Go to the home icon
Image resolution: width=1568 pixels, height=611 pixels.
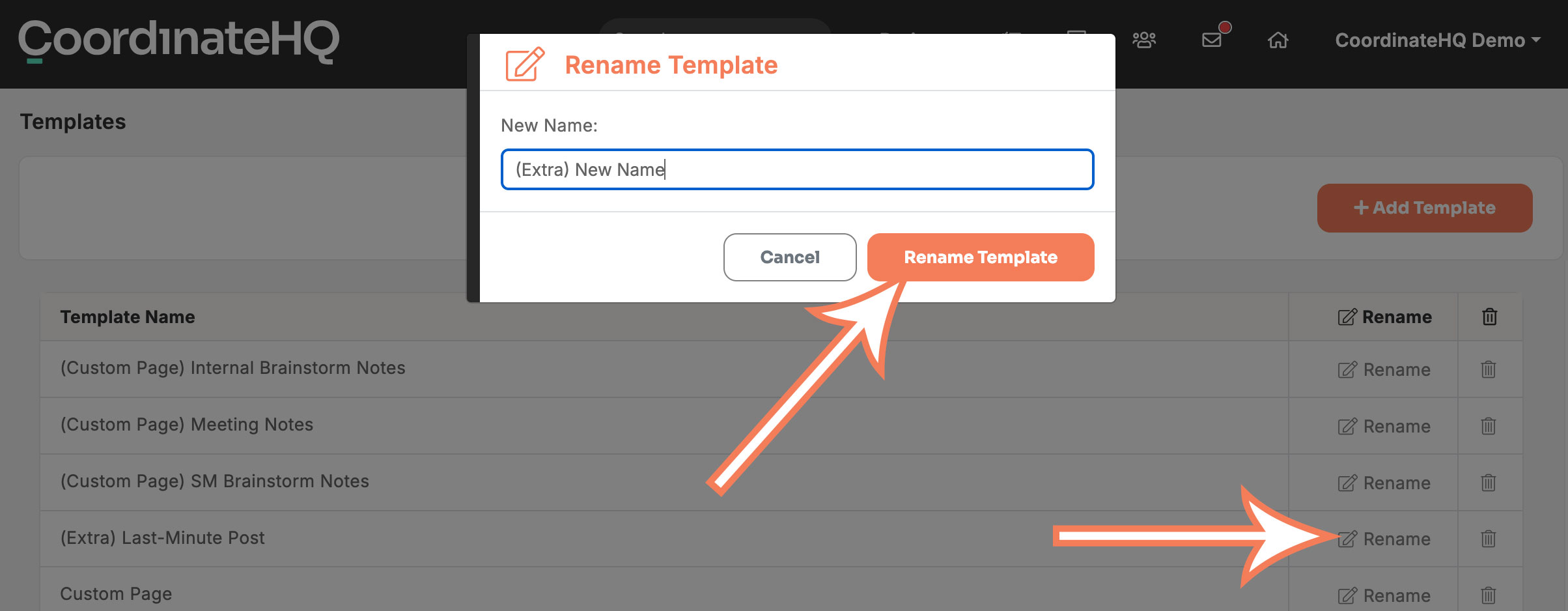[x=1278, y=40]
